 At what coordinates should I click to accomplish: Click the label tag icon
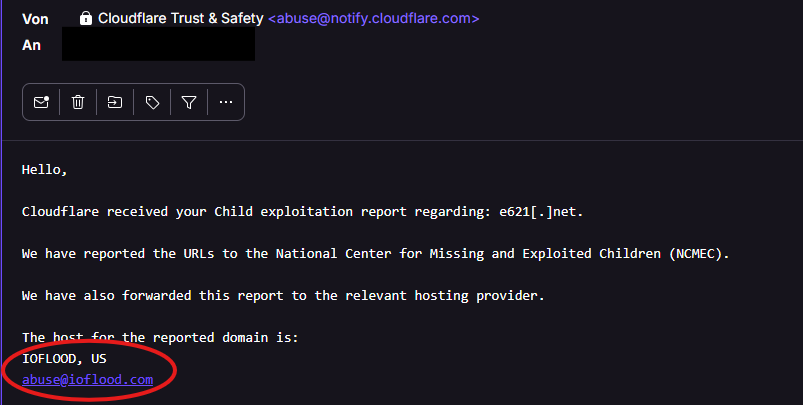[152, 102]
